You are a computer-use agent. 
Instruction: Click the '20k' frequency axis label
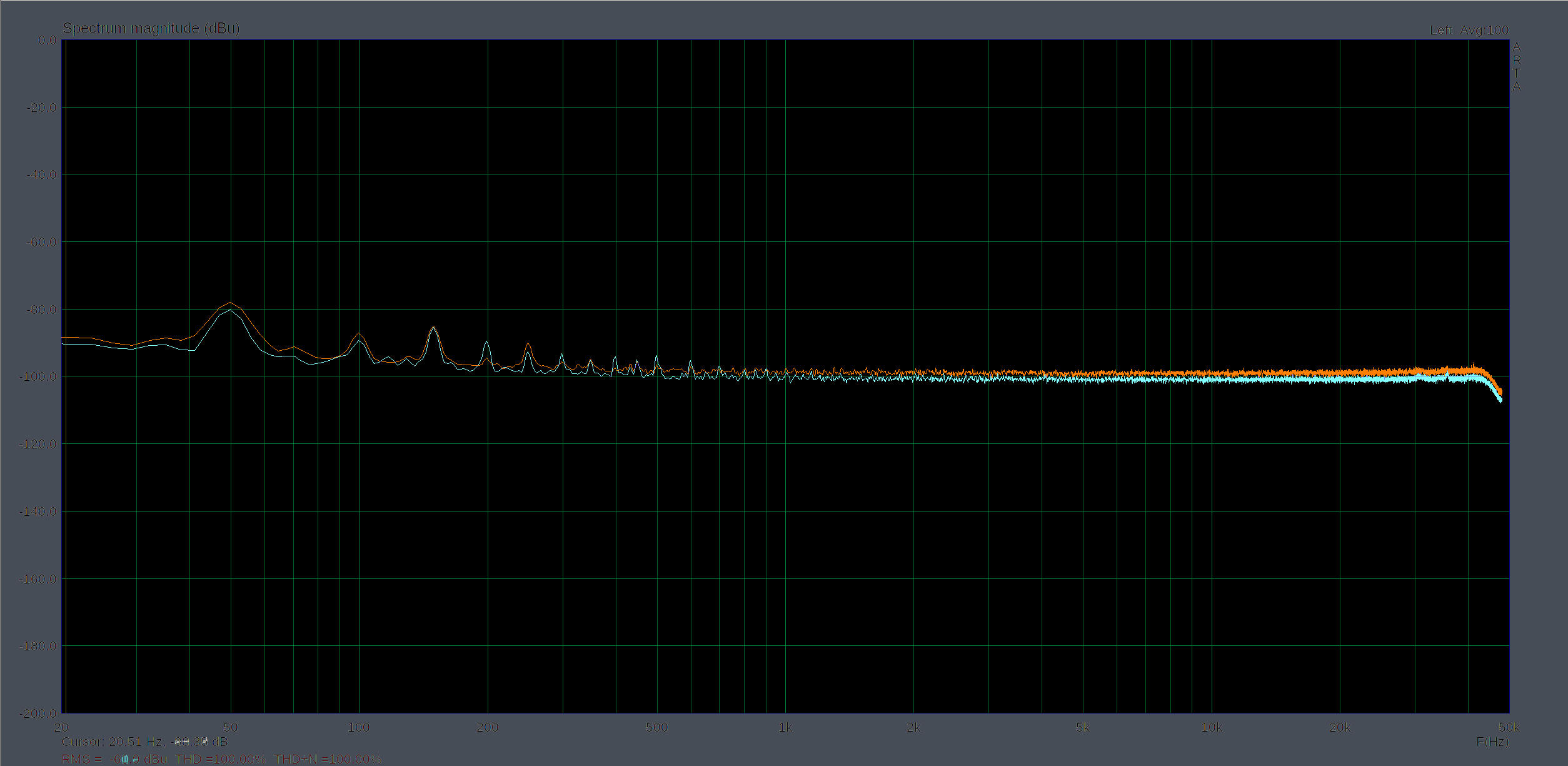(x=1340, y=727)
